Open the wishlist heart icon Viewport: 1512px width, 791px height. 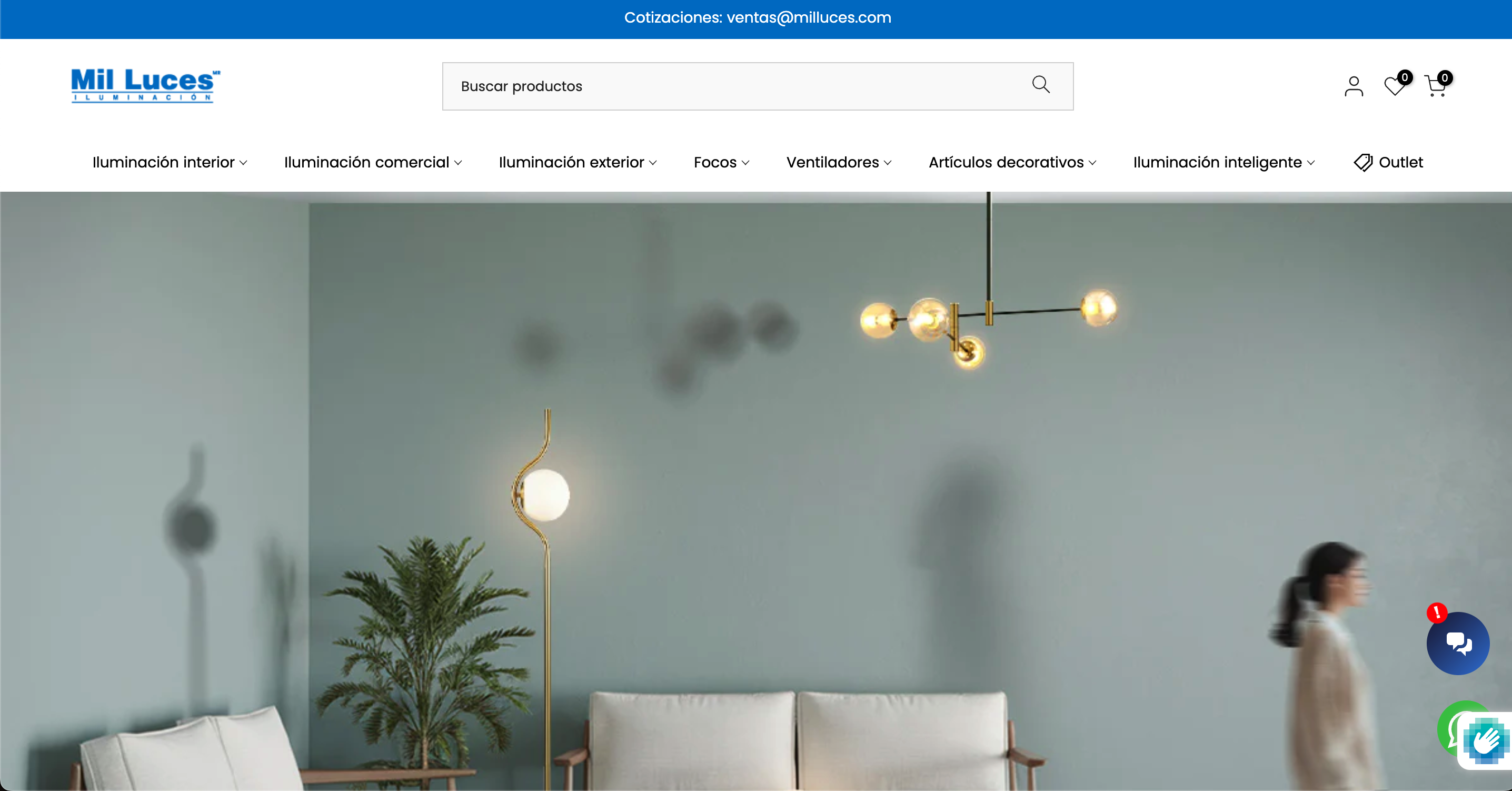(1395, 86)
